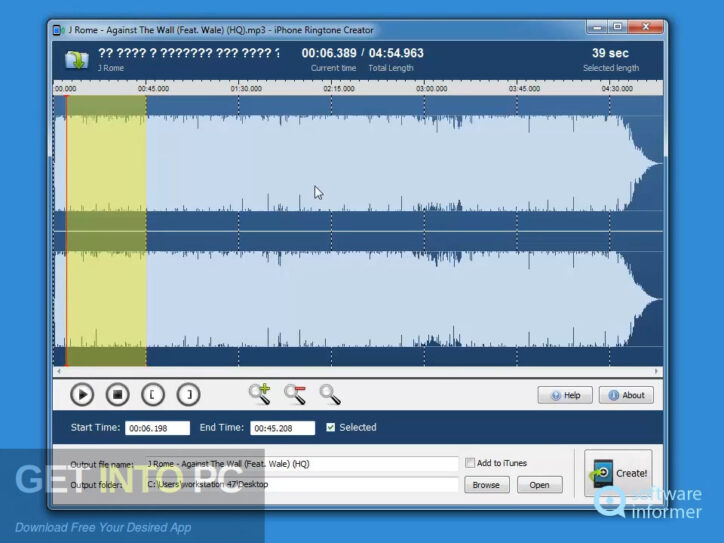Click the Output folder path field

[x=302, y=484]
